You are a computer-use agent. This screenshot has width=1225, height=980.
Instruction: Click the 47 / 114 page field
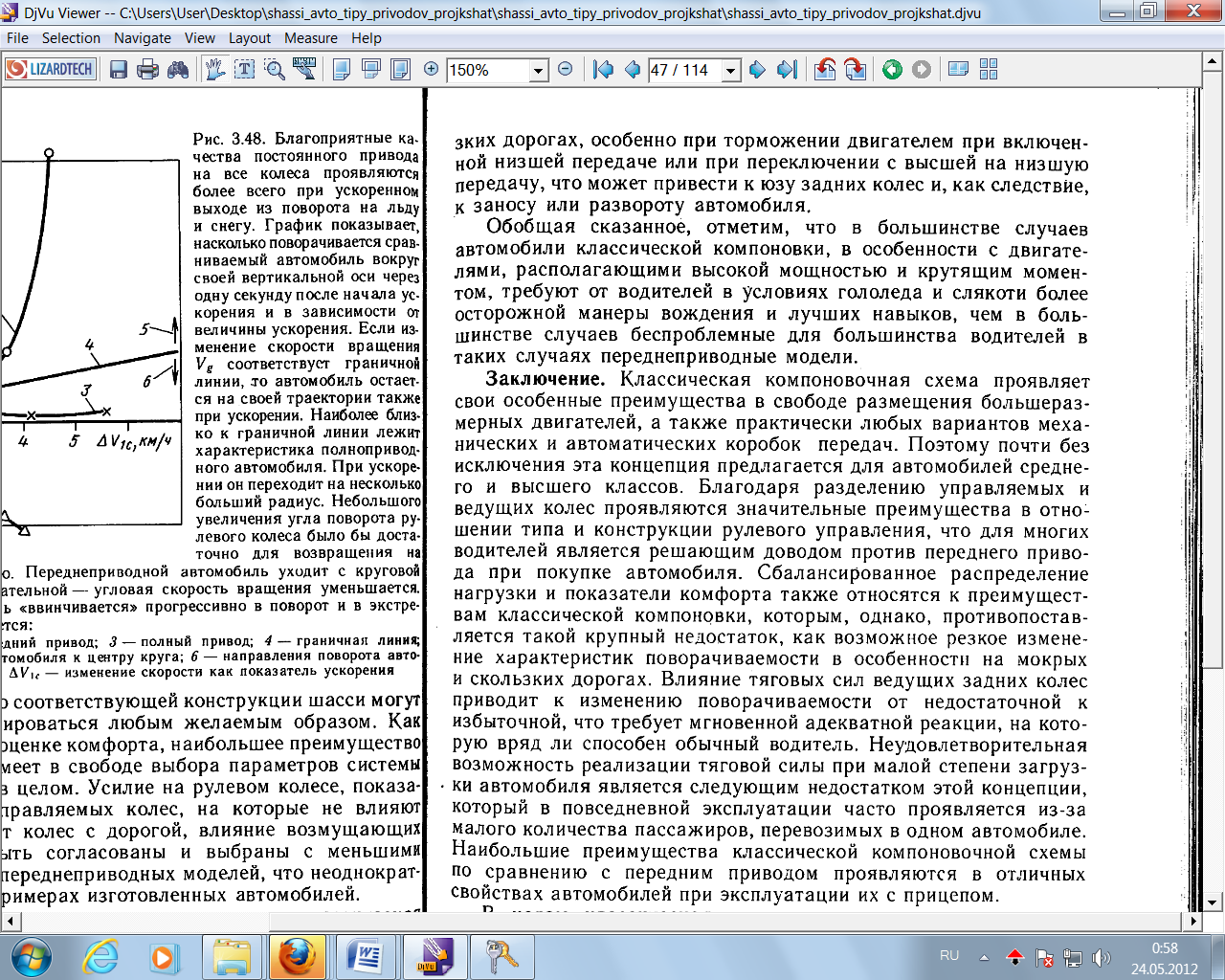(x=684, y=71)
